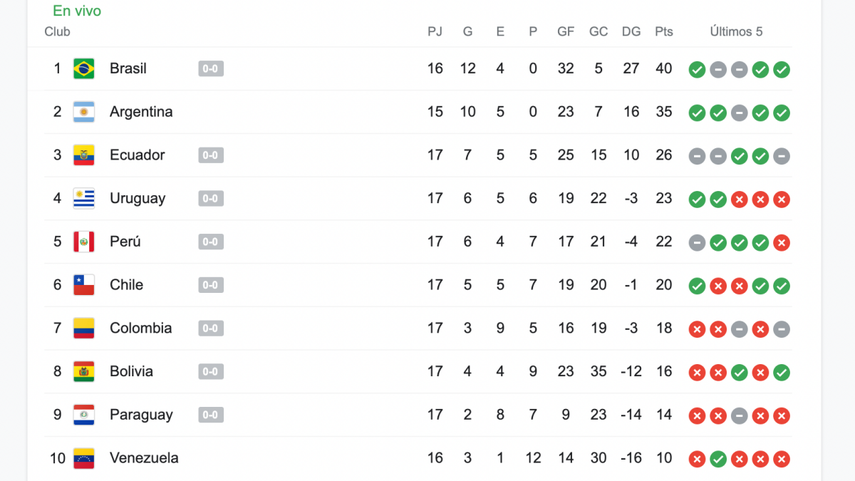
Task: Click the En vivo label
Action: [x=77, y=11]
